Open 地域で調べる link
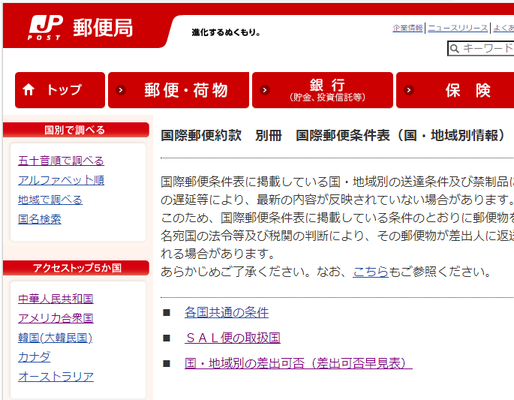The image size is (514, 400). [50, 200]
